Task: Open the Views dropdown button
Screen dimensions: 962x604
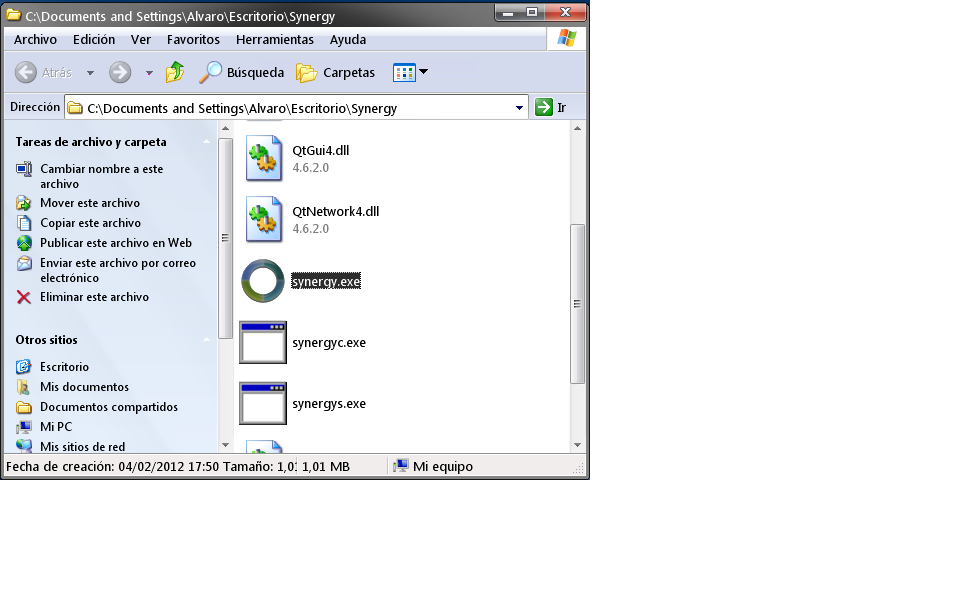Action: (x=411, y=72)
